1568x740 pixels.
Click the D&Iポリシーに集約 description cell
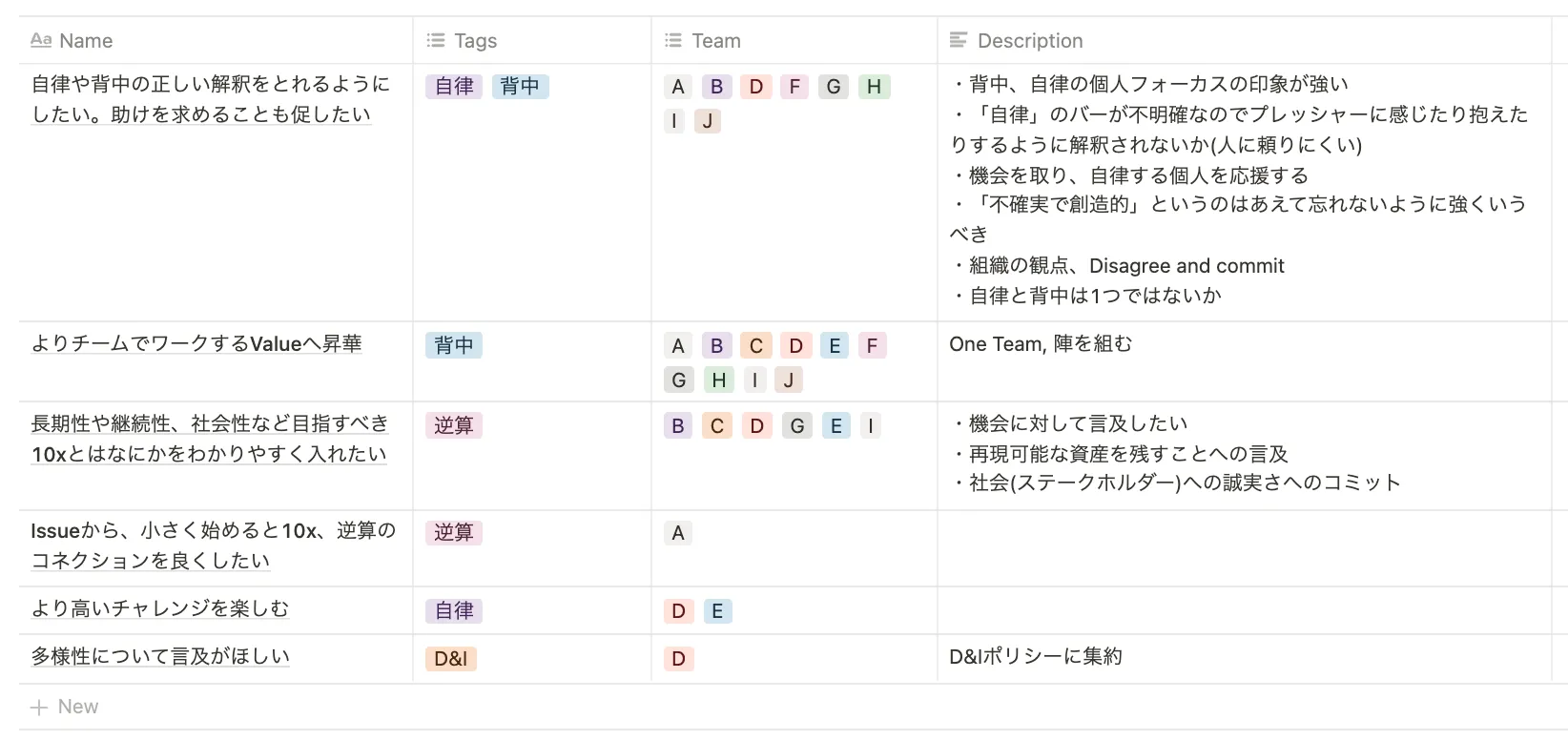tap(1036, 657)
